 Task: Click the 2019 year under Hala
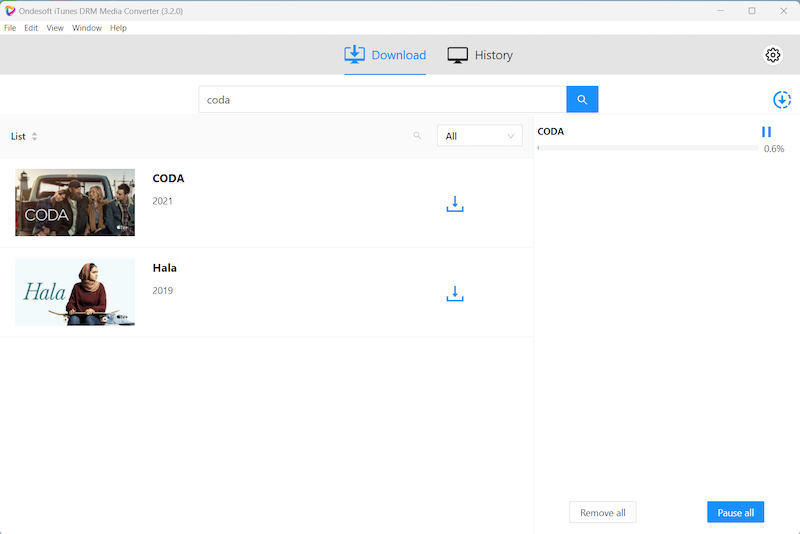pyautogui.click(x=163, y=291)
